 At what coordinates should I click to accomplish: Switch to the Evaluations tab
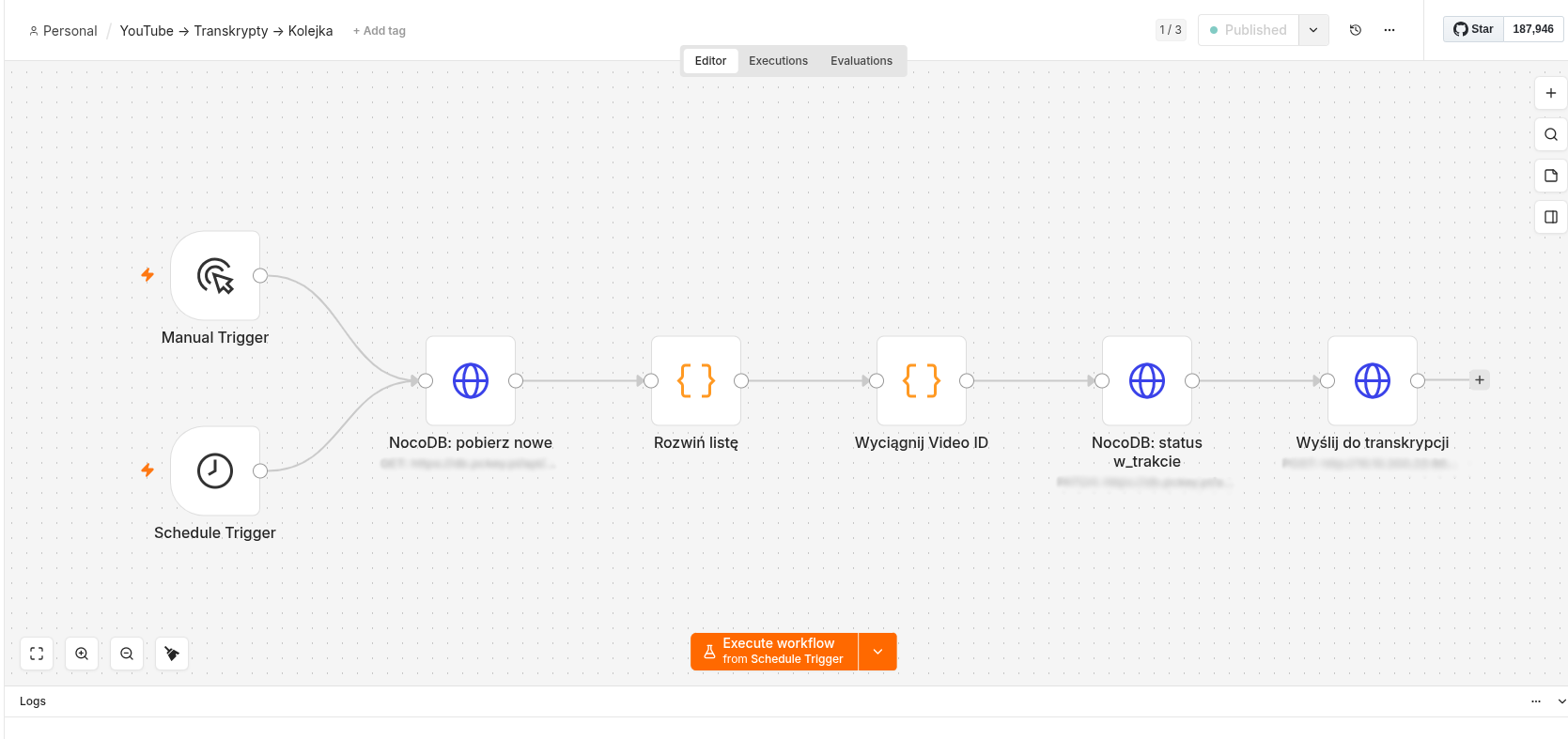862,61
